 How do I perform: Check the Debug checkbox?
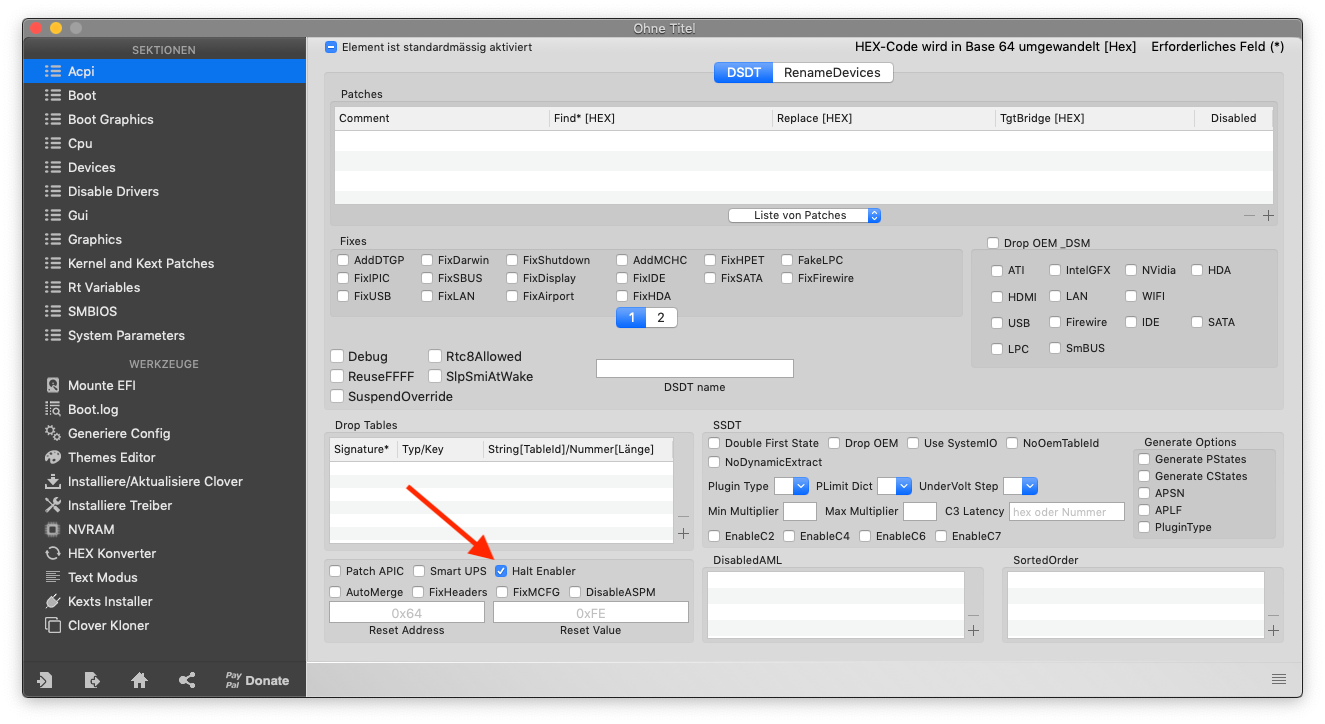(337, 356)
